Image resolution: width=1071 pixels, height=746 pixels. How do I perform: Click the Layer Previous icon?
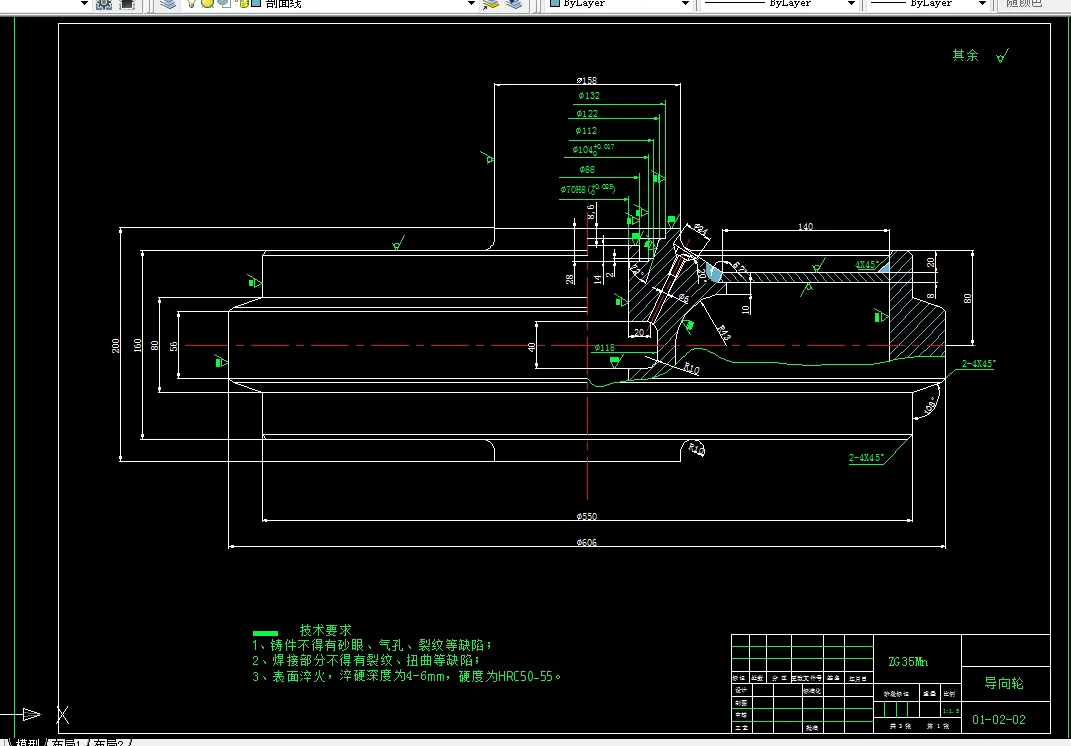(x=514, y=3)
